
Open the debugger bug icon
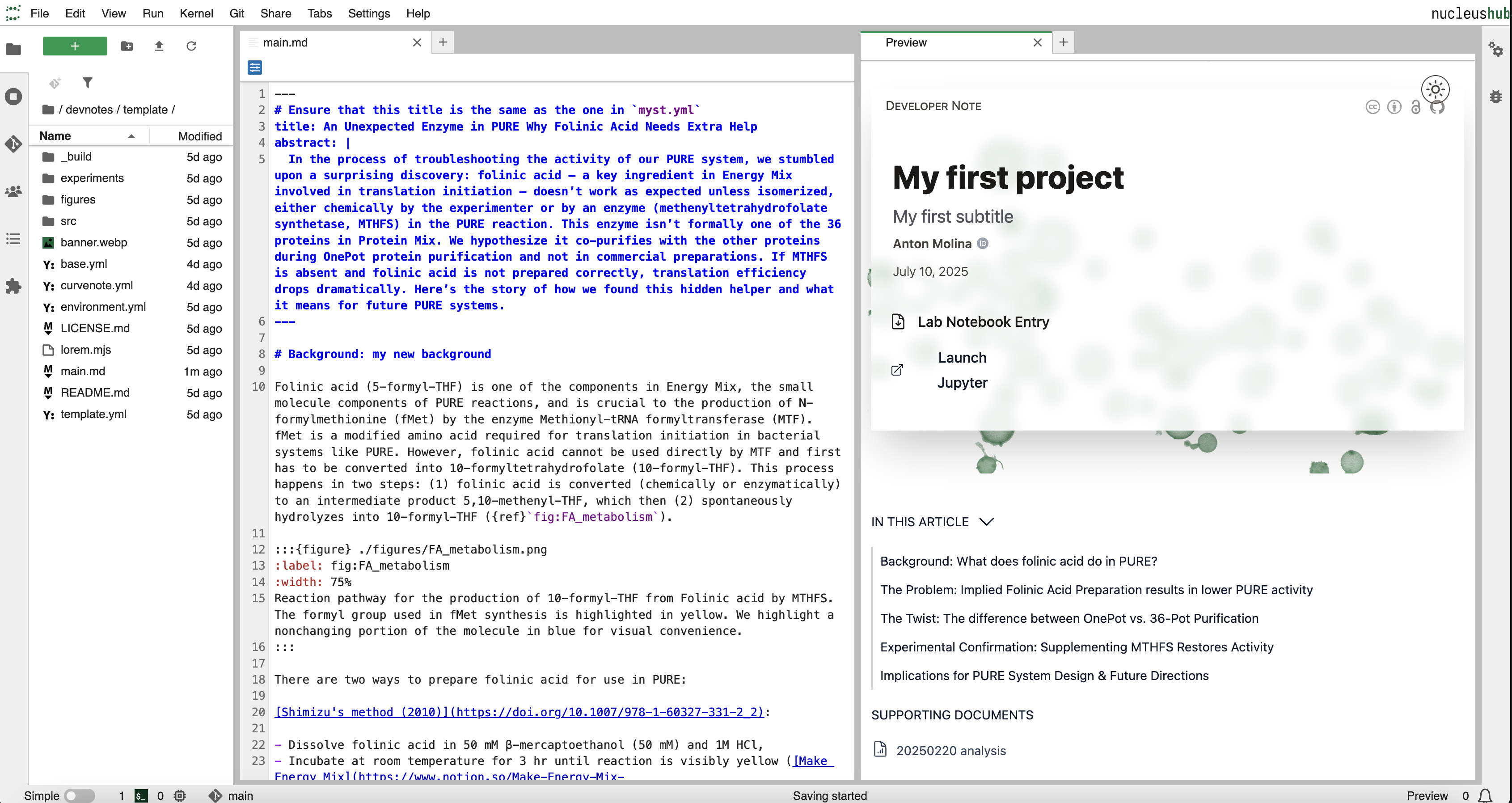[1495, 97]
